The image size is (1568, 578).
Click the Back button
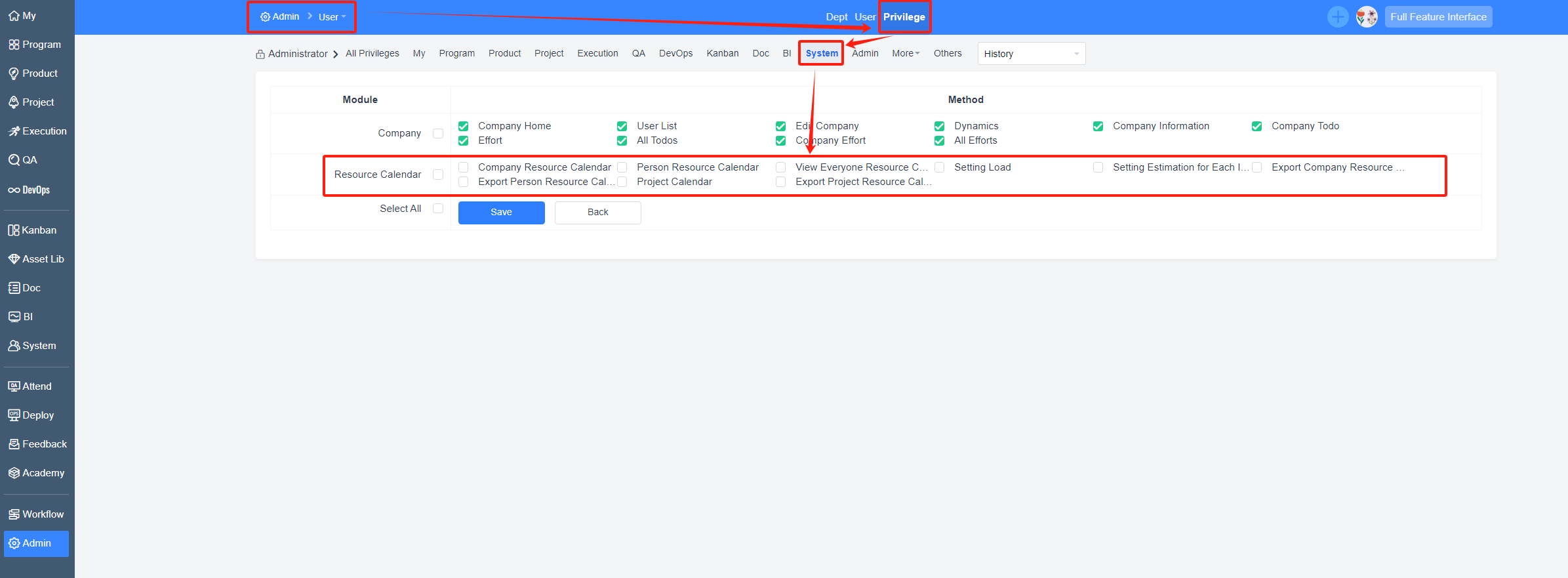click(597, 213)
